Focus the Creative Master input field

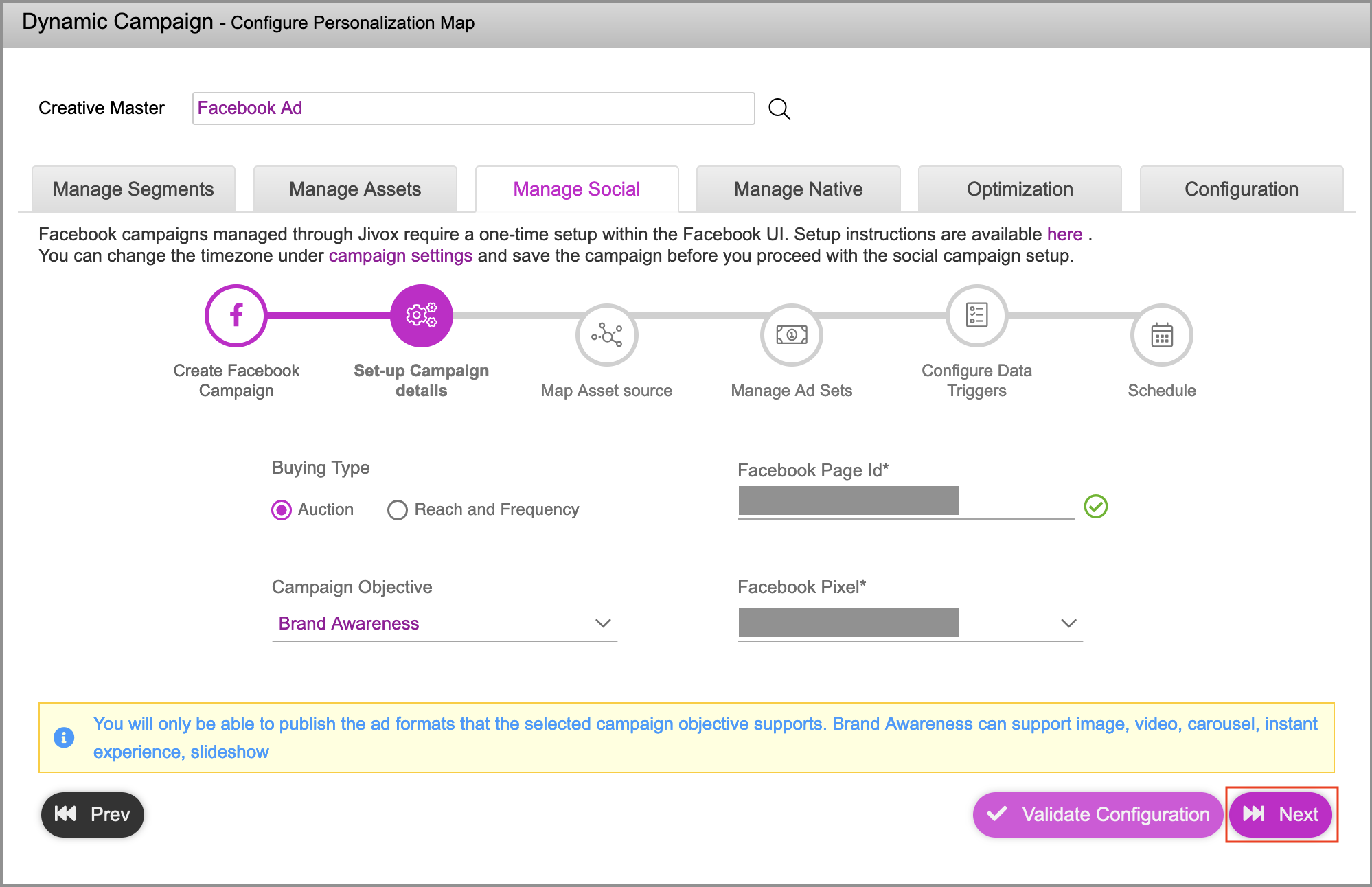tap(474, 108)
